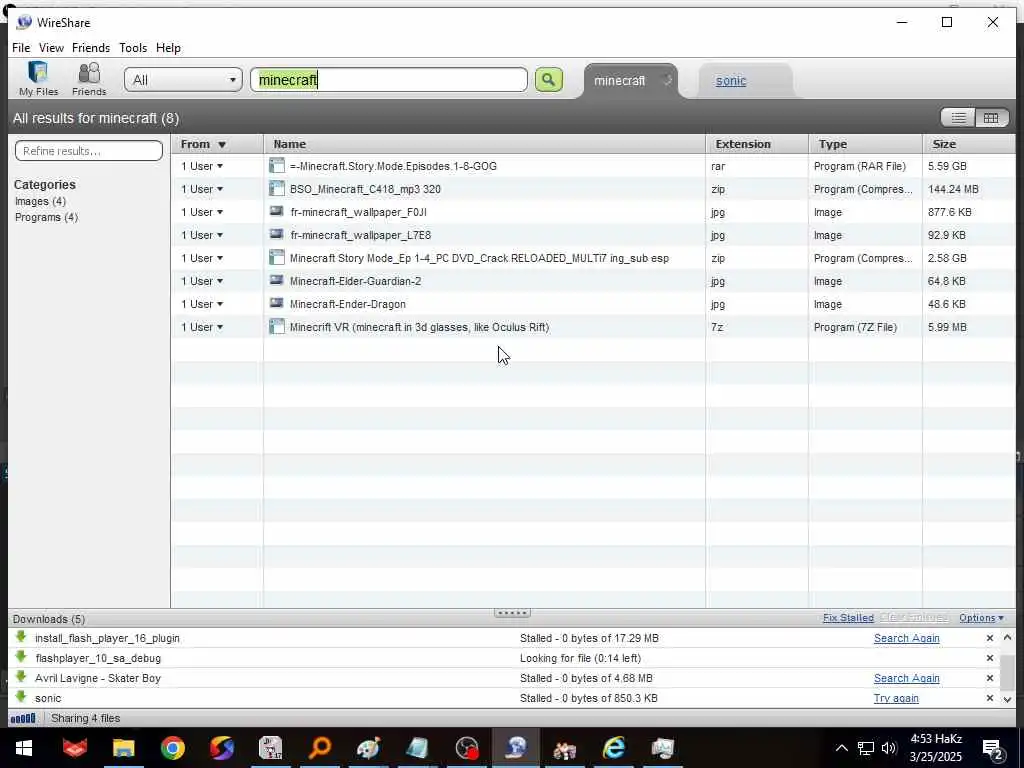Expand 1 User dropdown for Minecraft-Elder-Guardian-2
Screen dimensions: 1024x768
(202, 281)
